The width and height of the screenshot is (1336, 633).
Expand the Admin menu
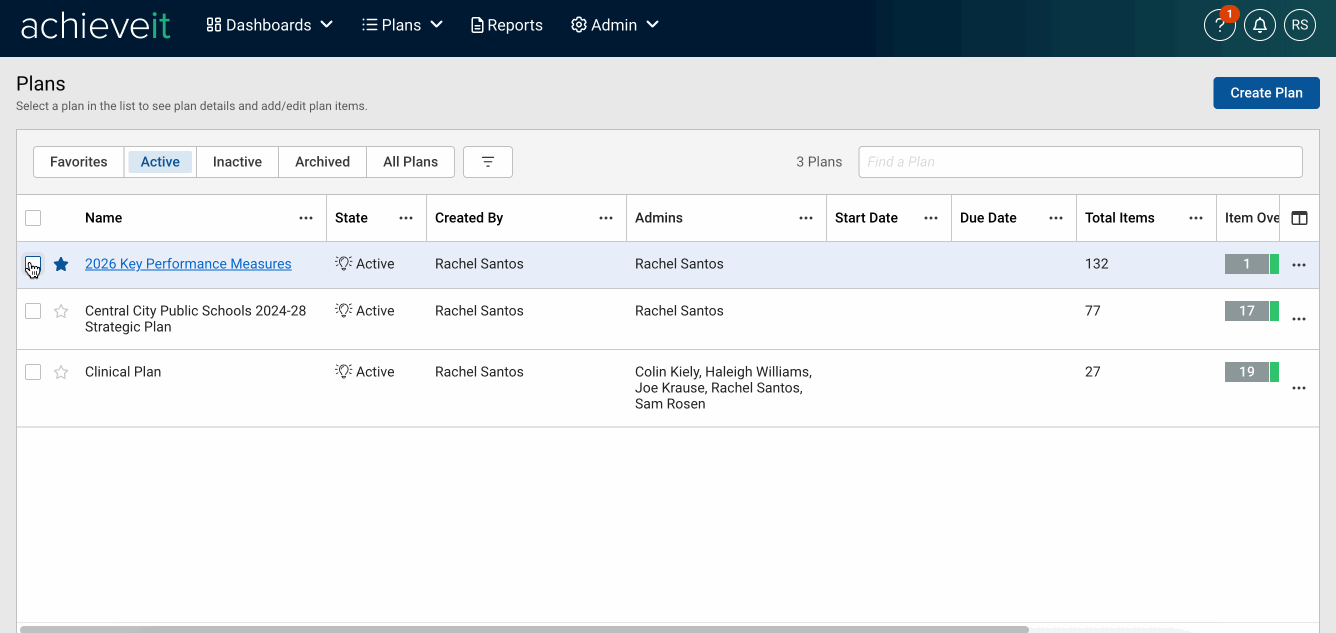pos(614,25)
